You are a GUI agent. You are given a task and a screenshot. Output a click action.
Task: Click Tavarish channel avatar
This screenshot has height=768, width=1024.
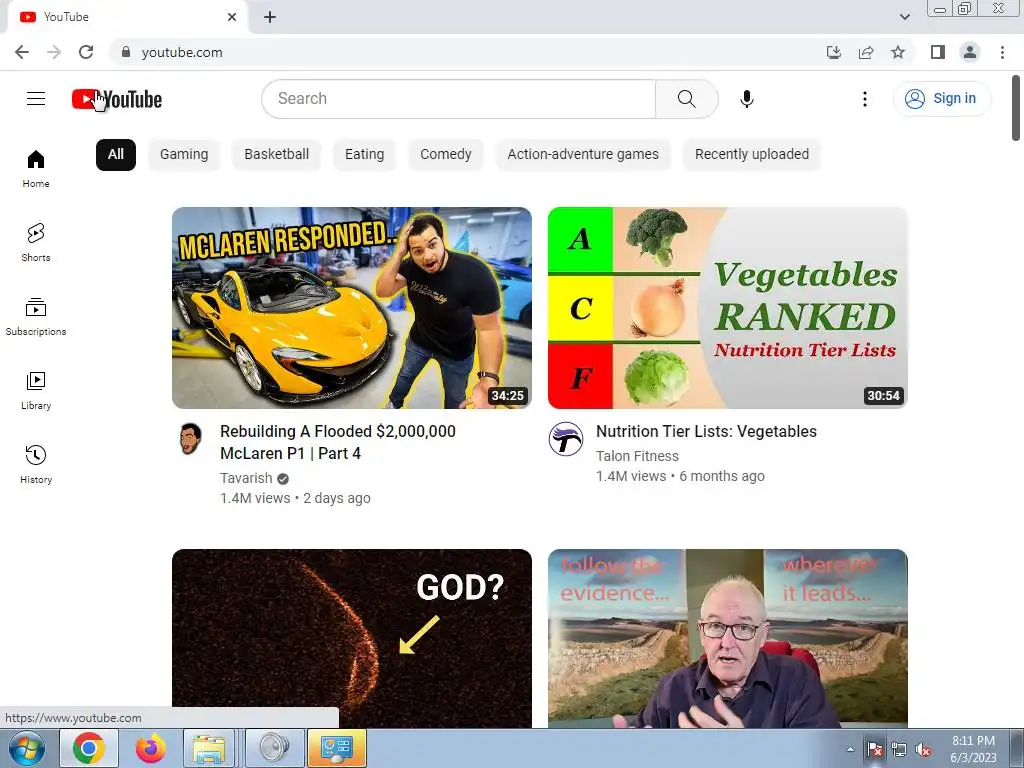(x=190, y=439)
